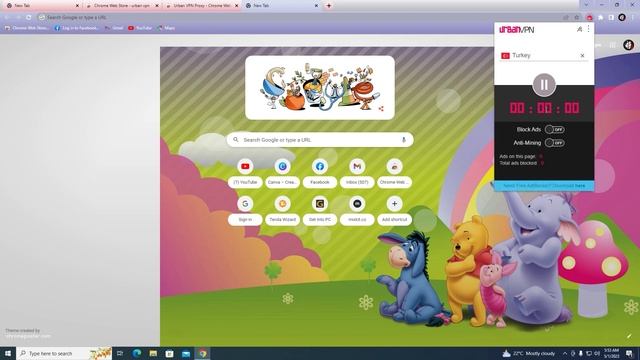This screenshot has height=360, width=640.
Task: Click the Google account avatar on page
Action: click(x=629, y=45)
